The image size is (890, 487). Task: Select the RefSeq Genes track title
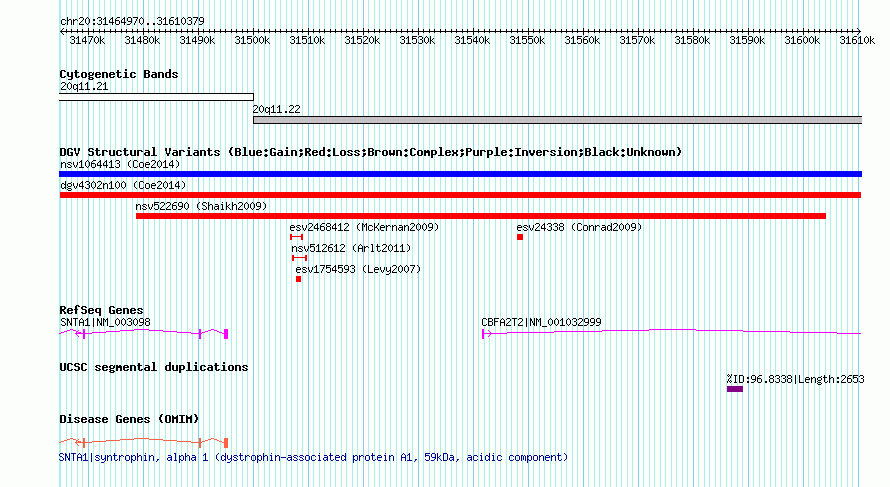coord(101,310)
